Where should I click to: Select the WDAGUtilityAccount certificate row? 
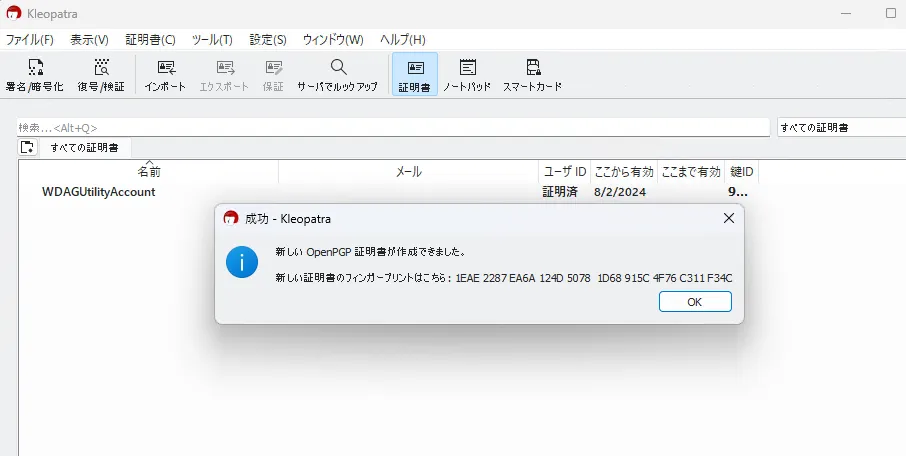pos(388,192)
